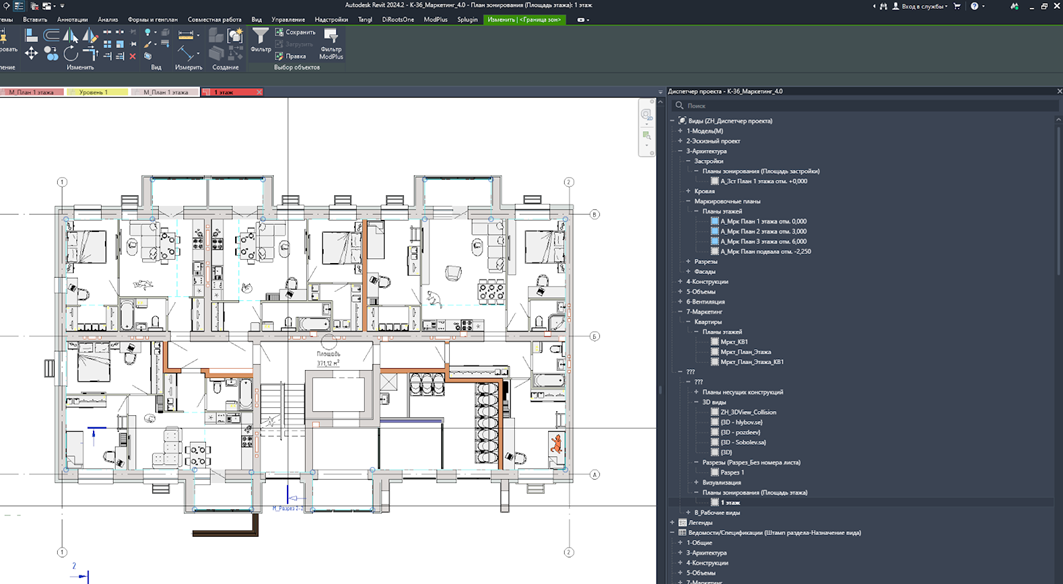
Task: Click Вход в службы sign-in button
Action: 919,6
